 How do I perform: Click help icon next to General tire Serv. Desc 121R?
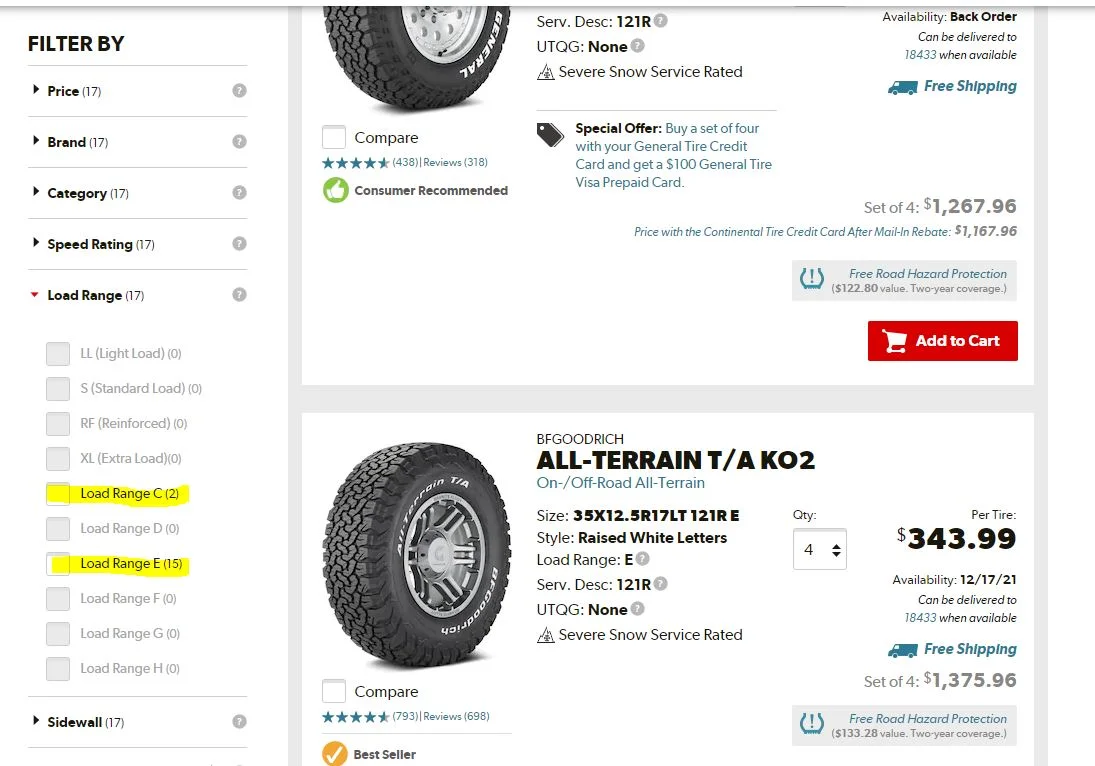pyautogui.click(x=661, y=21)
